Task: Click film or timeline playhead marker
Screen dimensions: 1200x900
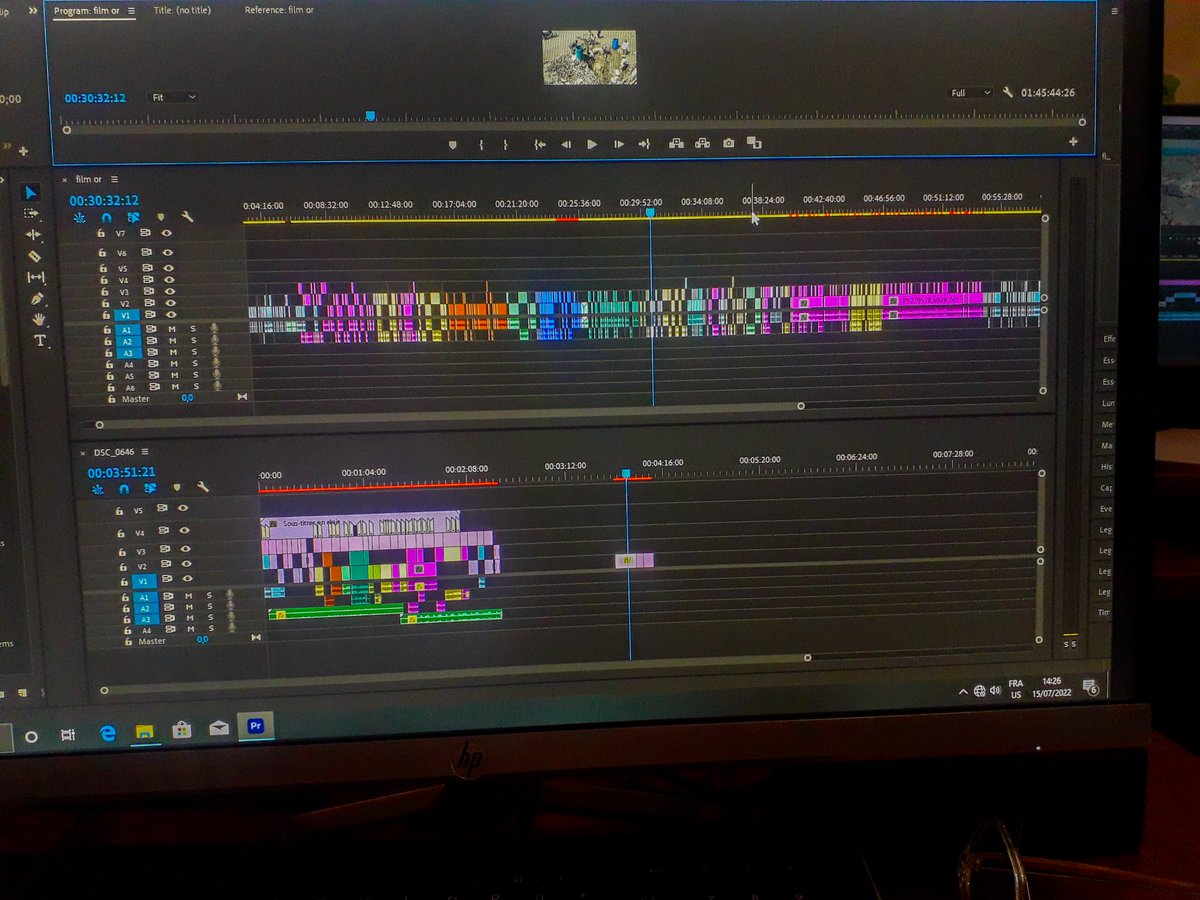Action: coord(650,213)
